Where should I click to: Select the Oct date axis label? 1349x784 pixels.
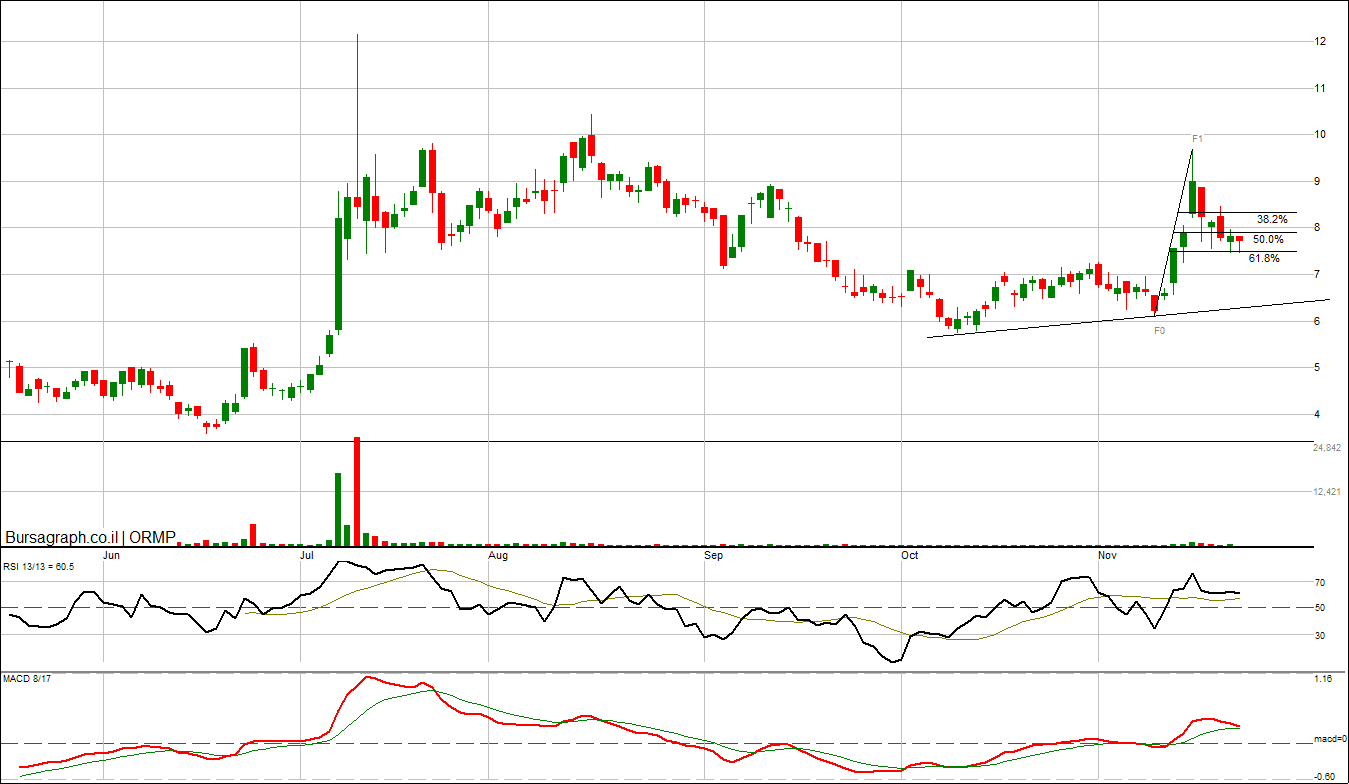[x=909, y=554]
